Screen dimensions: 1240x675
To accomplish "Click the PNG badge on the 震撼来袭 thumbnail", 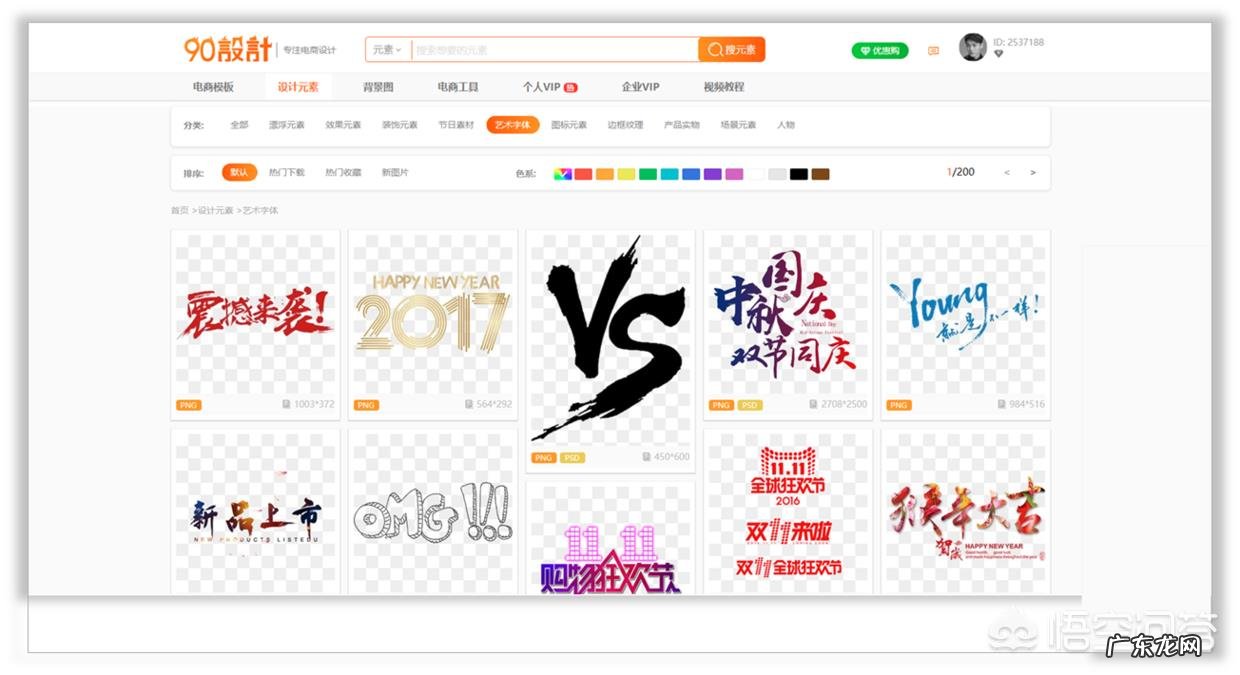I will pos(188,405).
